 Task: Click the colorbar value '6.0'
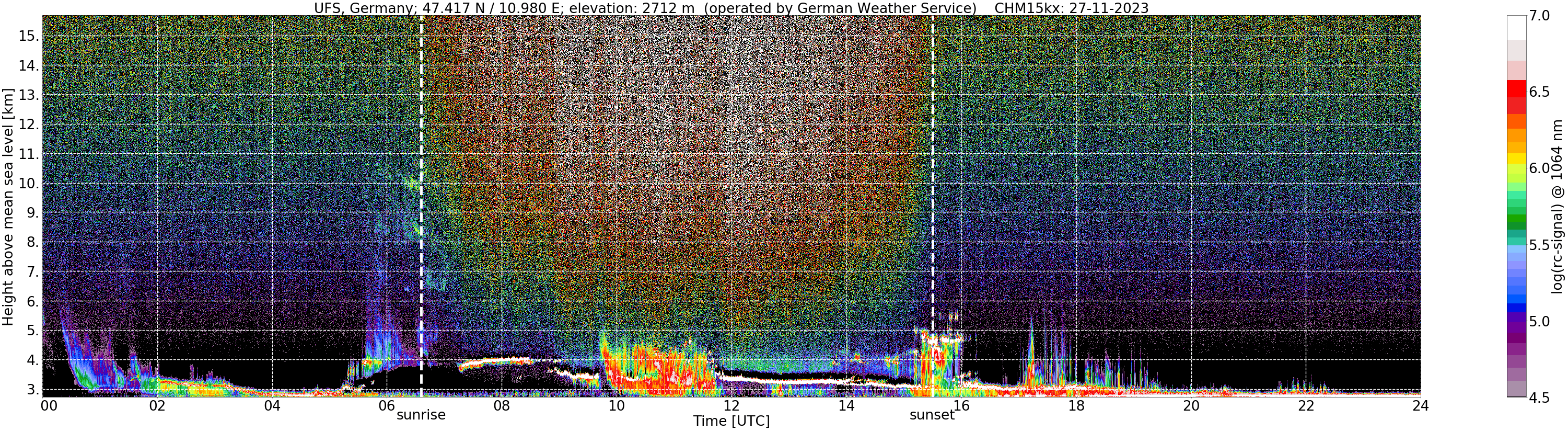click(x=1539, y=168)
